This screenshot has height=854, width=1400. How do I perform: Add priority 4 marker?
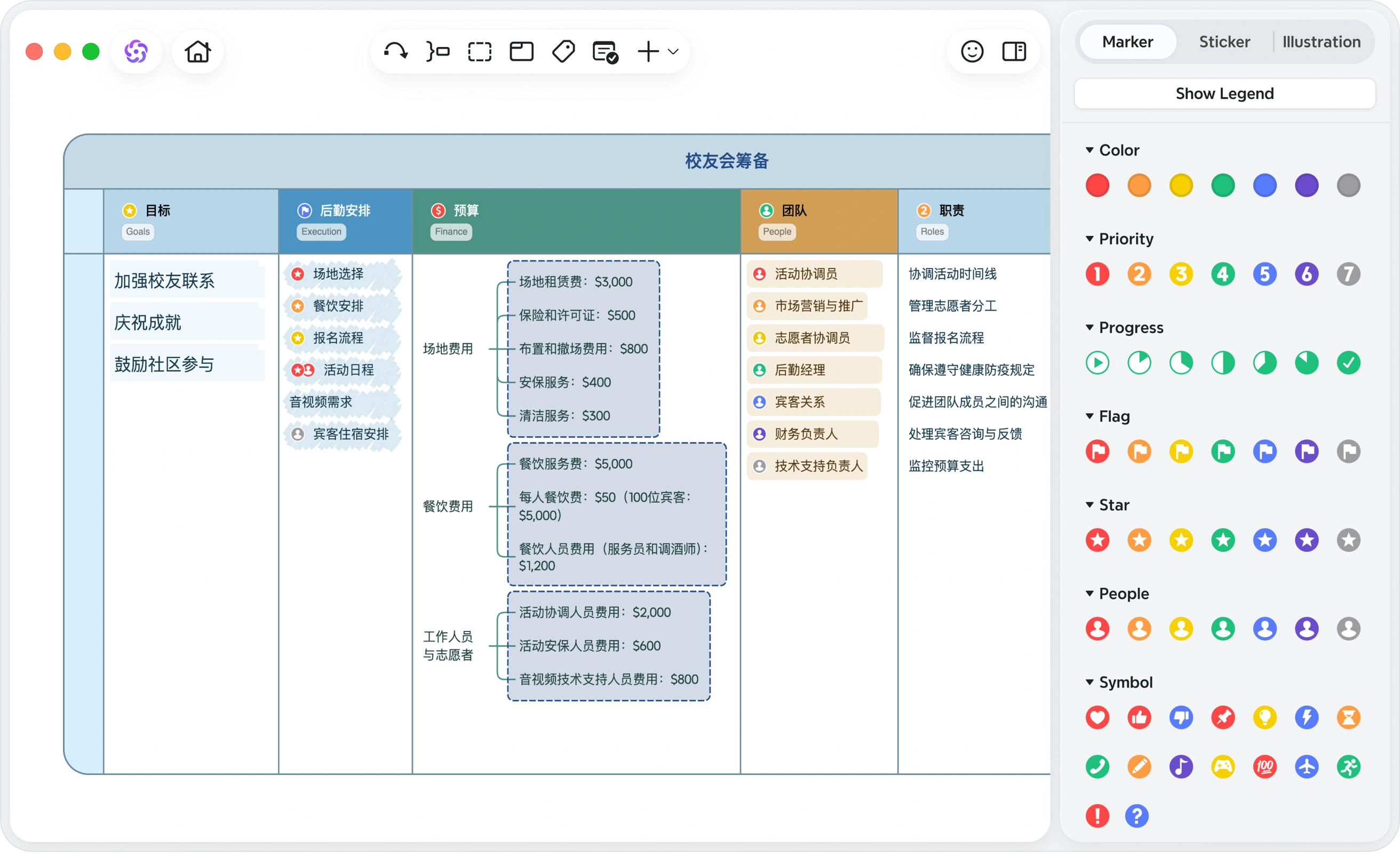[1223, 274]
